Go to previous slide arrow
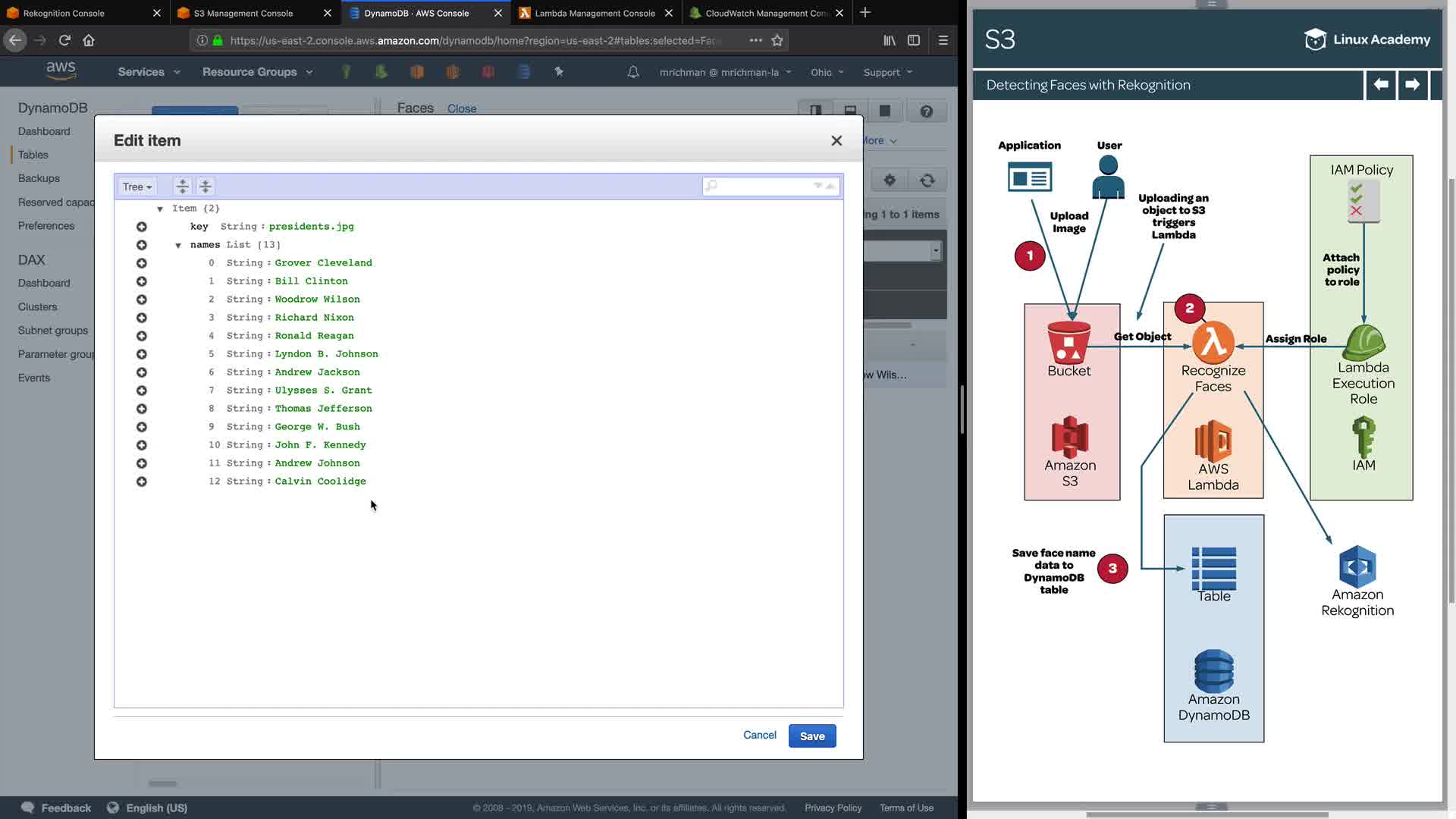1456x819 pixels. point(1381,85)
